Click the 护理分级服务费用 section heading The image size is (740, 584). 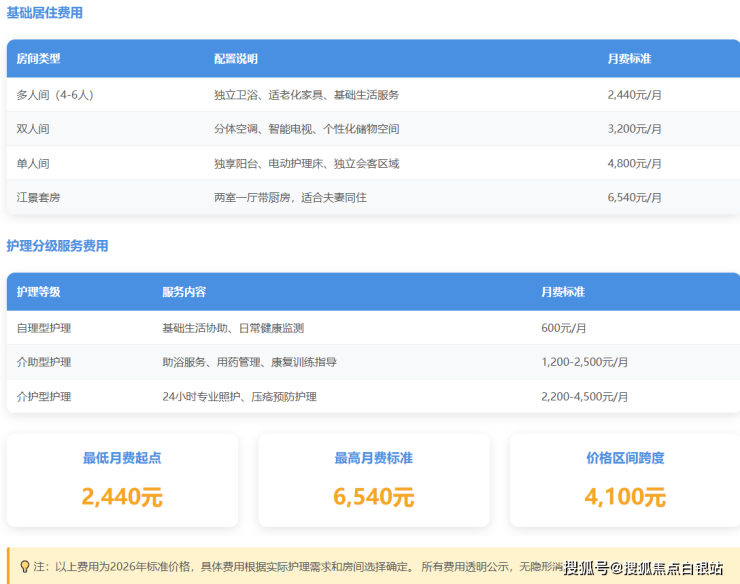coord(57,246)
